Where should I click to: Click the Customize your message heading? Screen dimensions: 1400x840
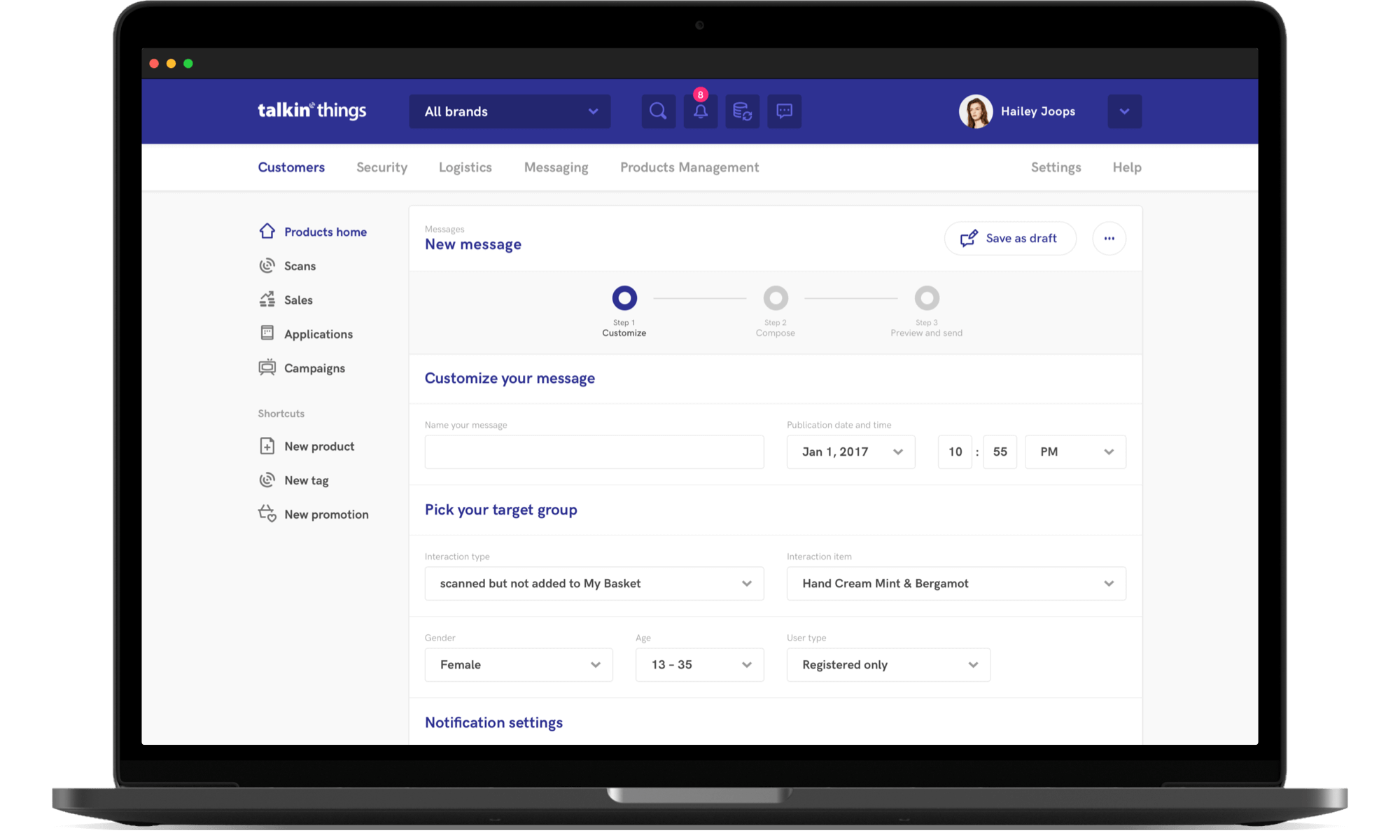pos(510,379)
